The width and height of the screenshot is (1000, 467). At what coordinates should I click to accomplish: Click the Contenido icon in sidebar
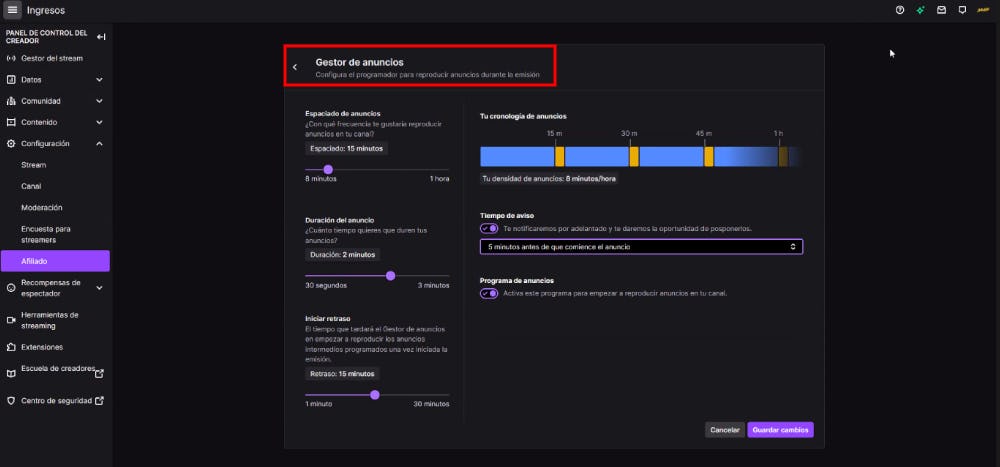click(x=11, y=122)
